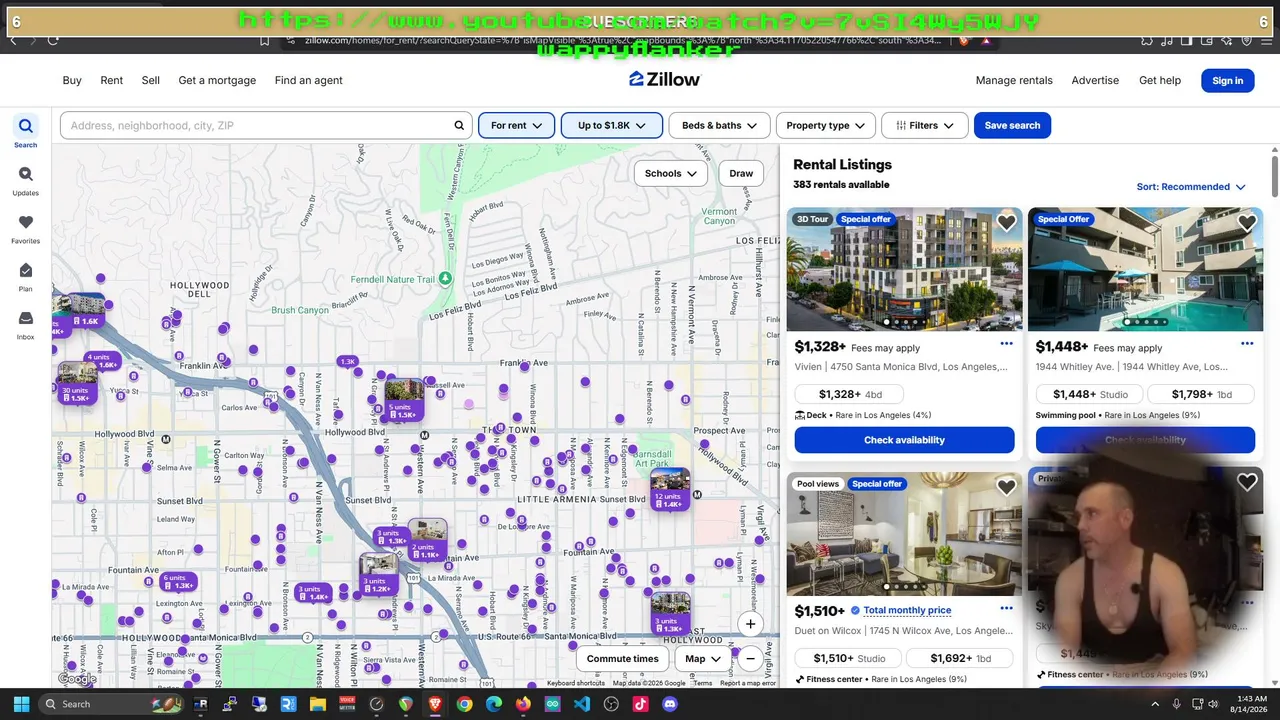The image size is (1280, 720).
Task: Save Duet on Wilcox listing with heart
Action: click(1006, 486)
